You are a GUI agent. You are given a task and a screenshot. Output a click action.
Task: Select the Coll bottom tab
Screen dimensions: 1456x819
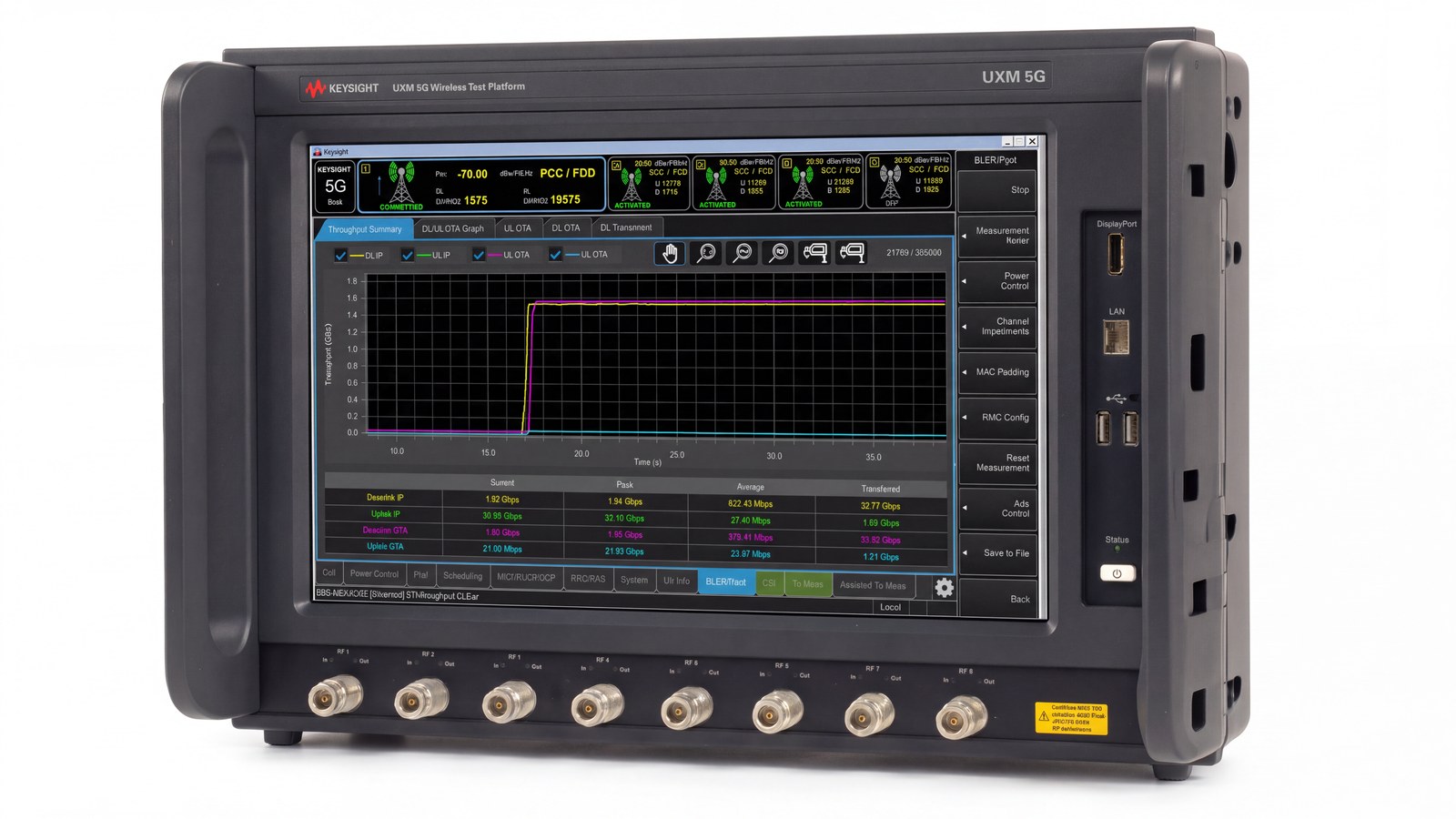[x=329, y=573]
